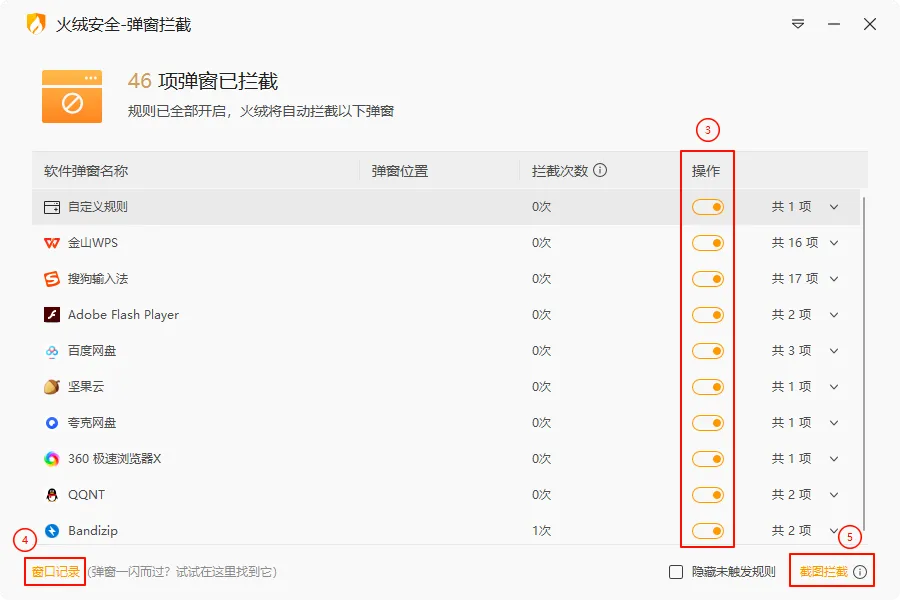This screenshot has height=600, width=900.
Task: Expand the 百度网盘 共 3 项 chevron
Action: point(834,351)
